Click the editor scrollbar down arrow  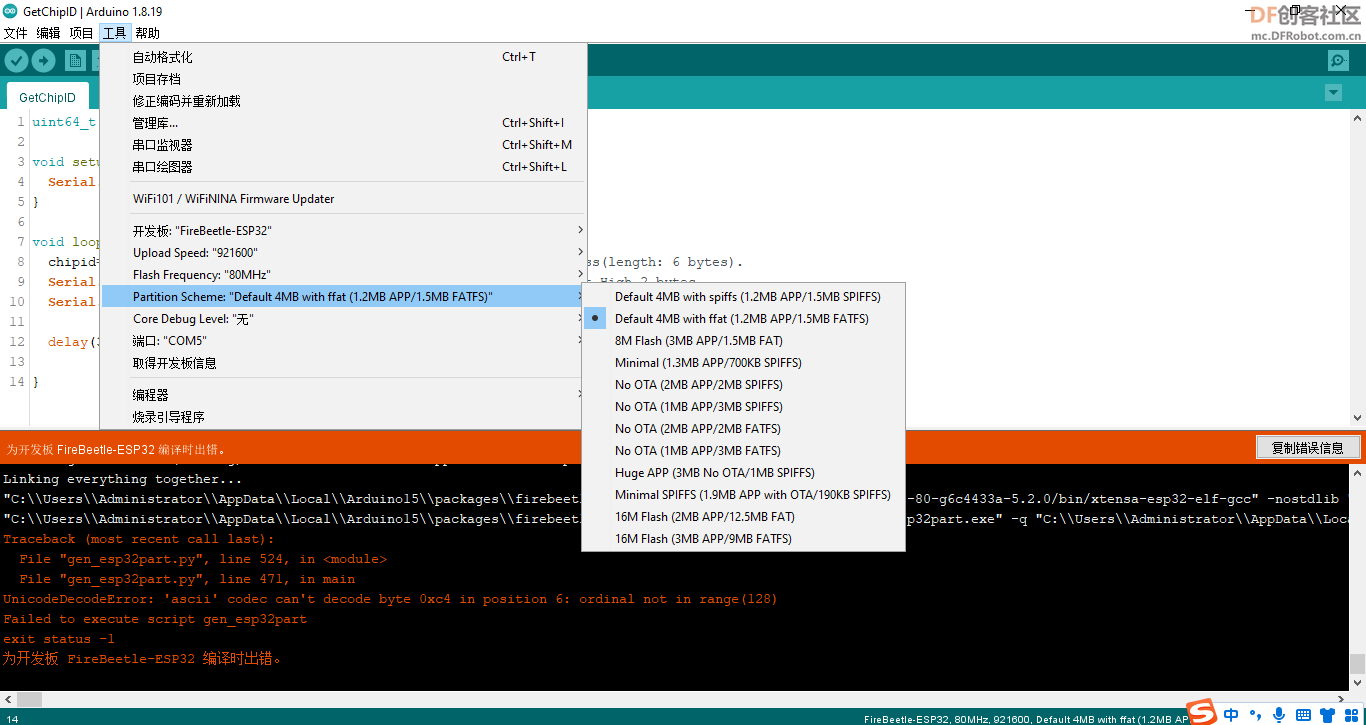(x=1358, y=418)
